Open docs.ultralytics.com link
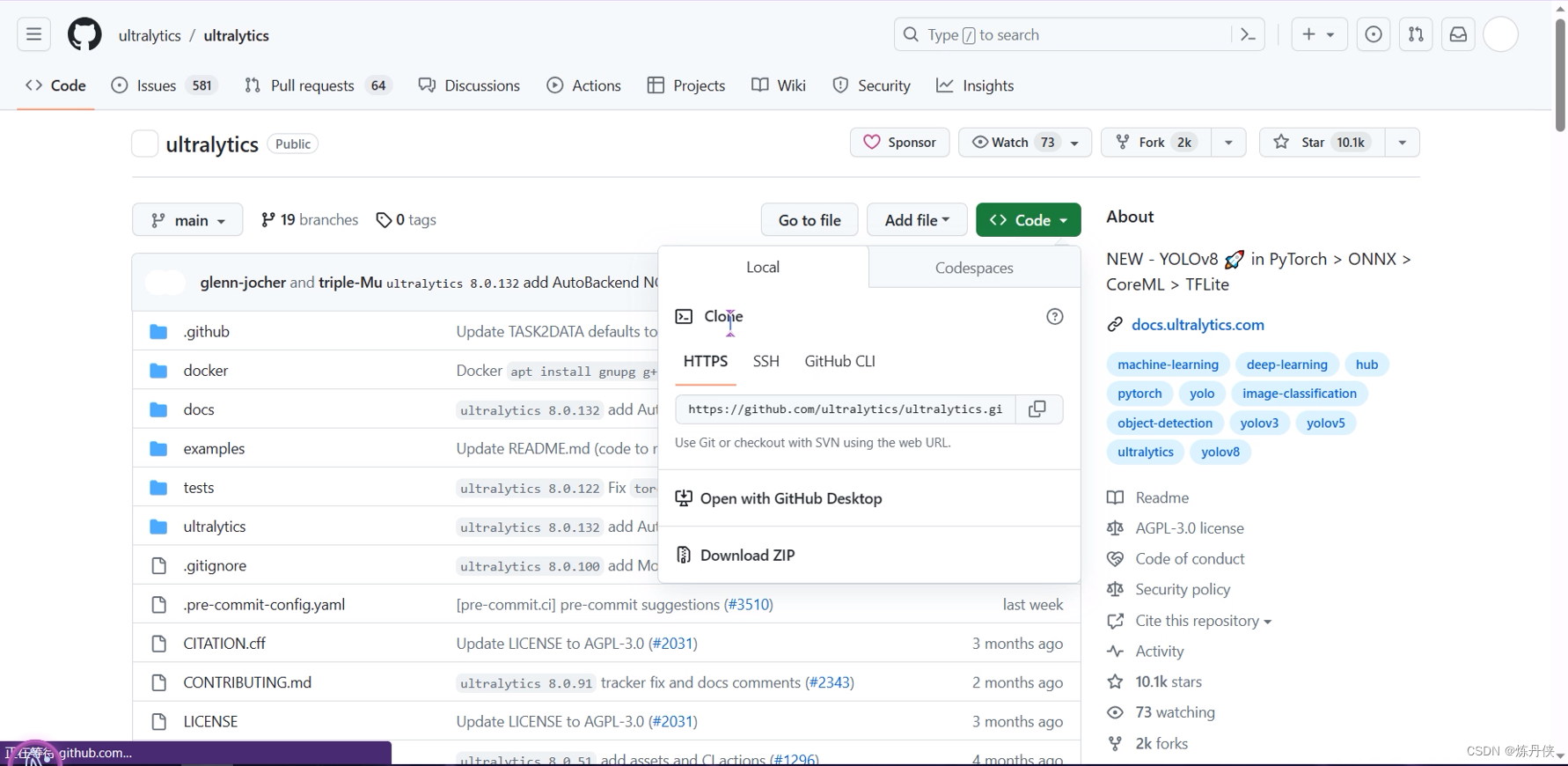The image size is (1568, 766). pos(1198,325)
